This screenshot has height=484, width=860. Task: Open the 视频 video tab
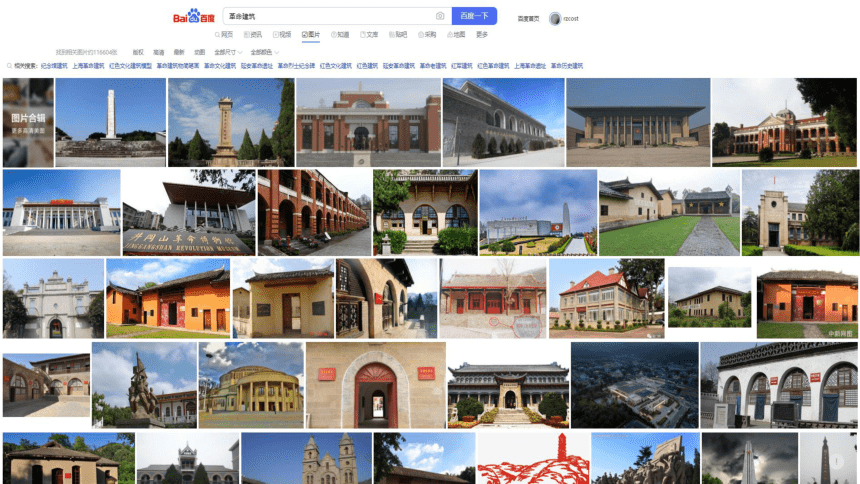pyautogui.click(x=282, y=35)
